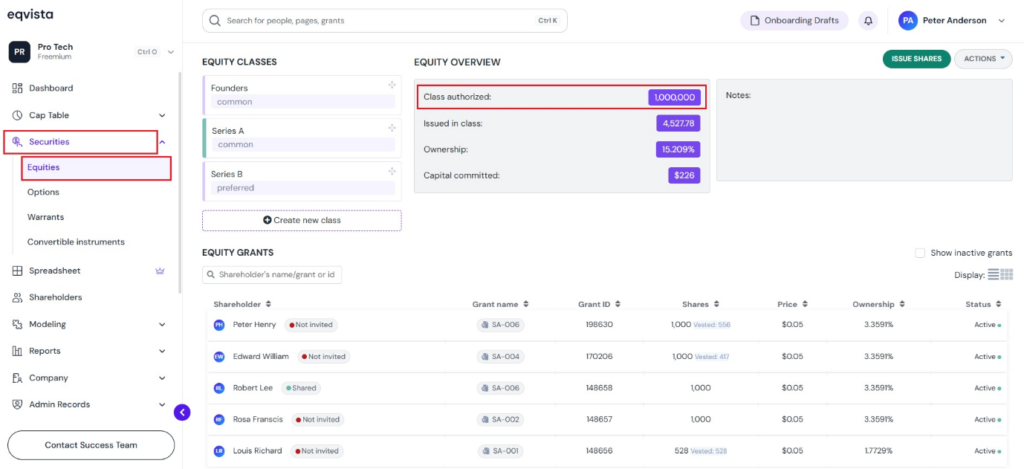
Task: Click the eqvista logo
Action: 31,14
